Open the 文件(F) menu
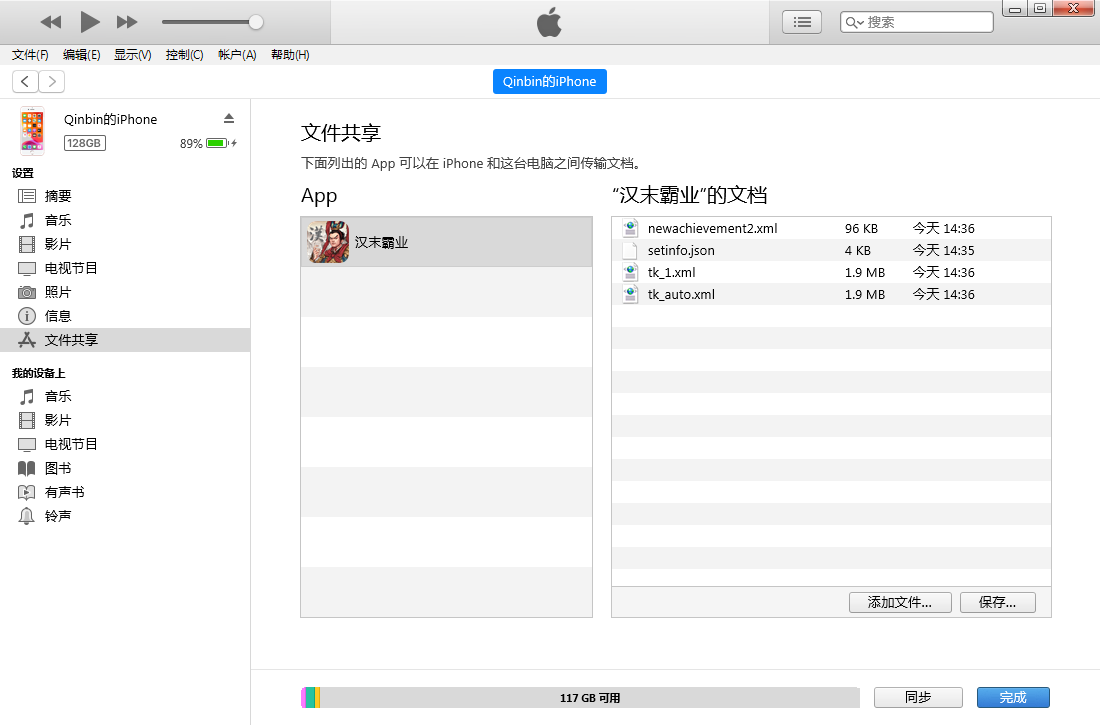This screenshot has width=1100, height=725. click(x=30, y=55)
